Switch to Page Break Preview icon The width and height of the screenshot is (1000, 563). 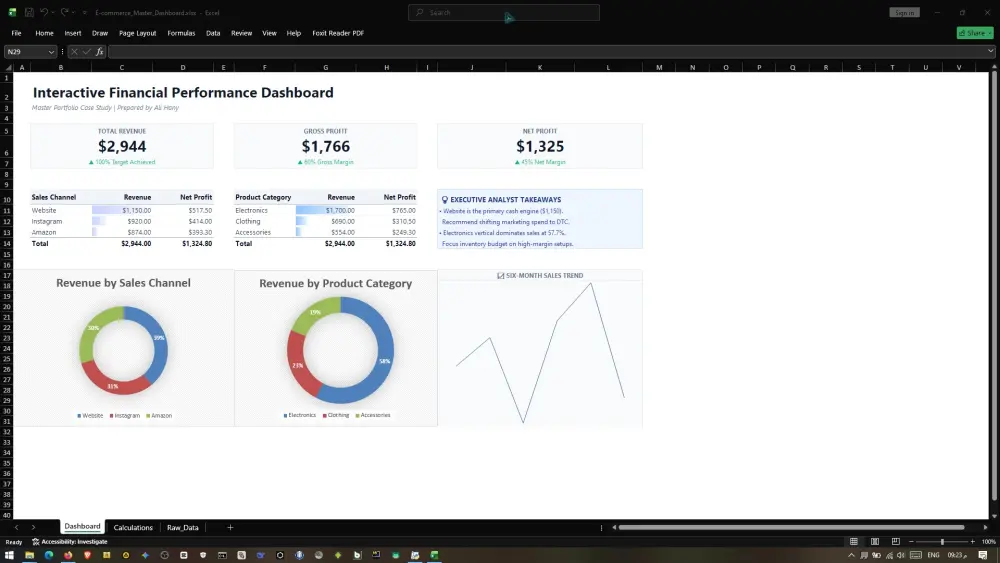[x=895, y=542]
